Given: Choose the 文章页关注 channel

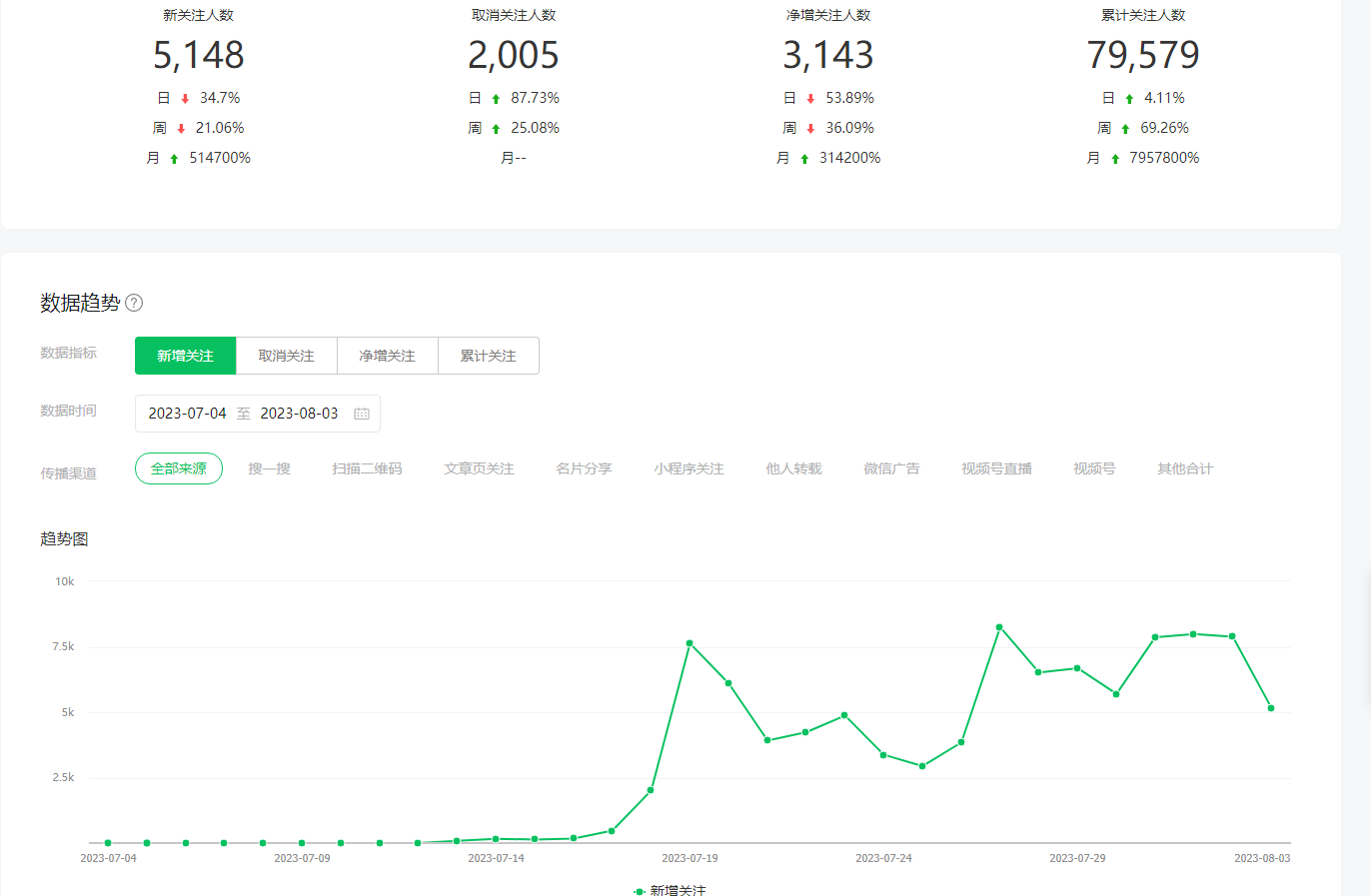Looking at the screenshot, I should (x=479, y=468).
